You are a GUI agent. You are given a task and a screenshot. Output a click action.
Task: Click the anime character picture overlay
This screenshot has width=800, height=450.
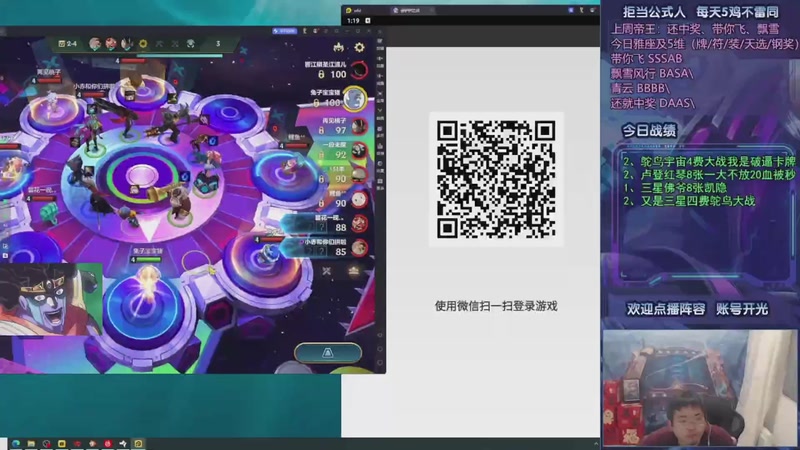(51, 299)
